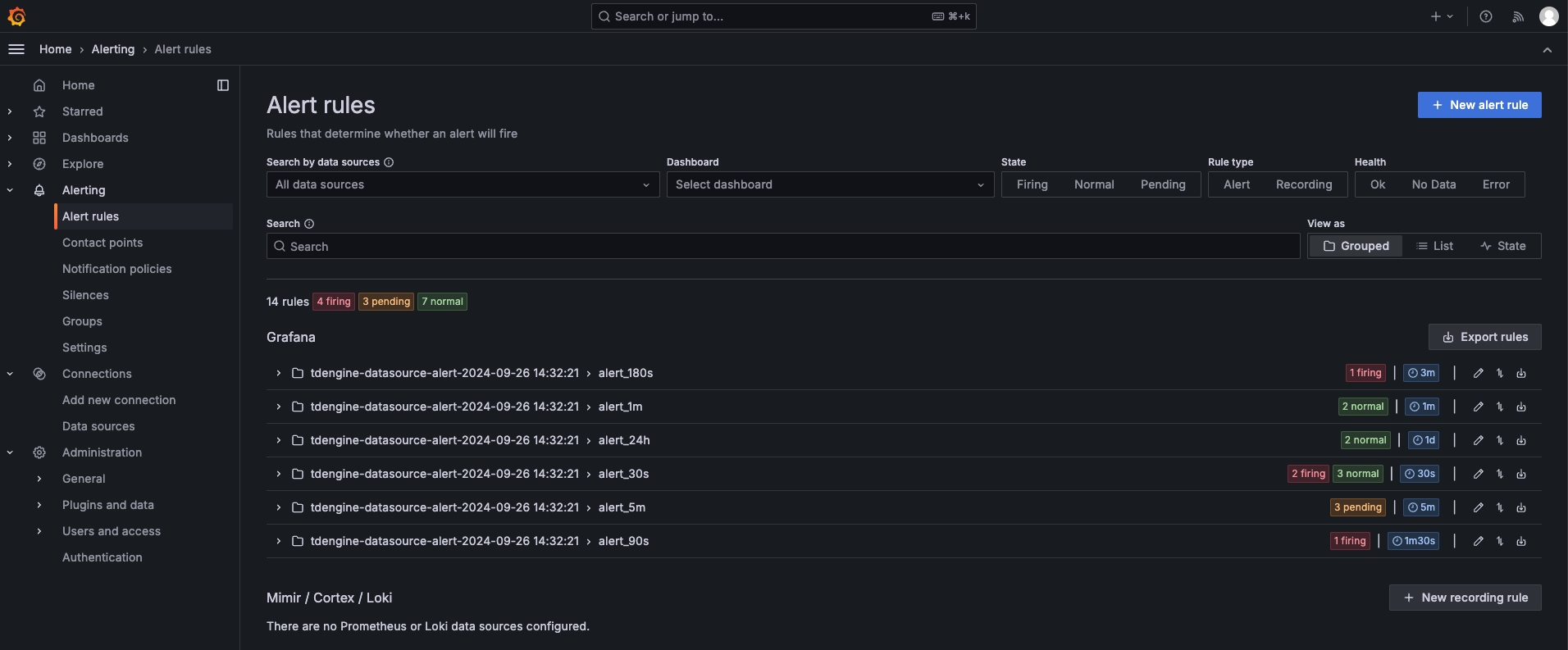1568x650 pixels.
Task: Select the Grouped view
Action: 1356,246
